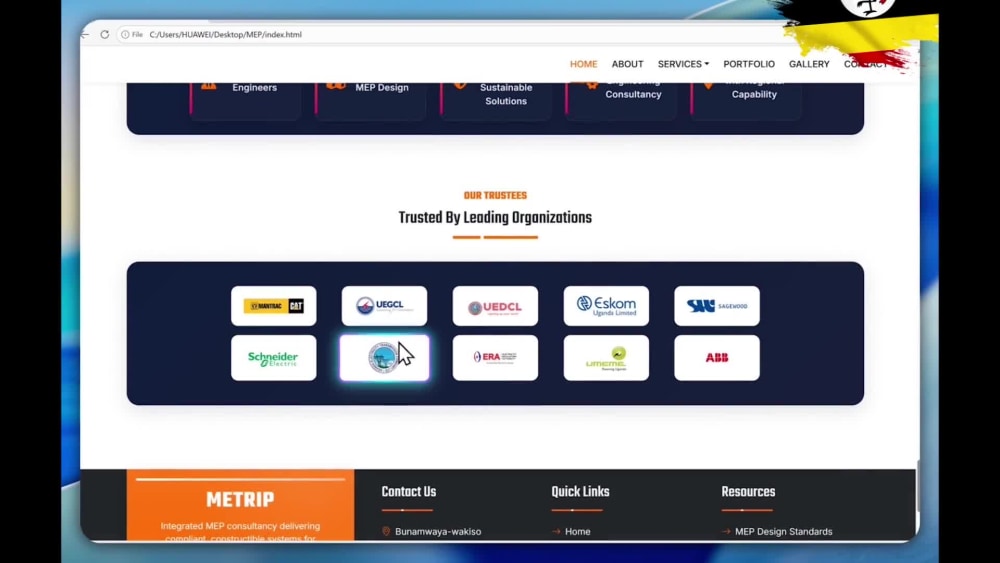Expand the SERVICES dropdown menu
Image resolution: width=1000 pixels, height=563 pixels.
[x=683, y=64]
